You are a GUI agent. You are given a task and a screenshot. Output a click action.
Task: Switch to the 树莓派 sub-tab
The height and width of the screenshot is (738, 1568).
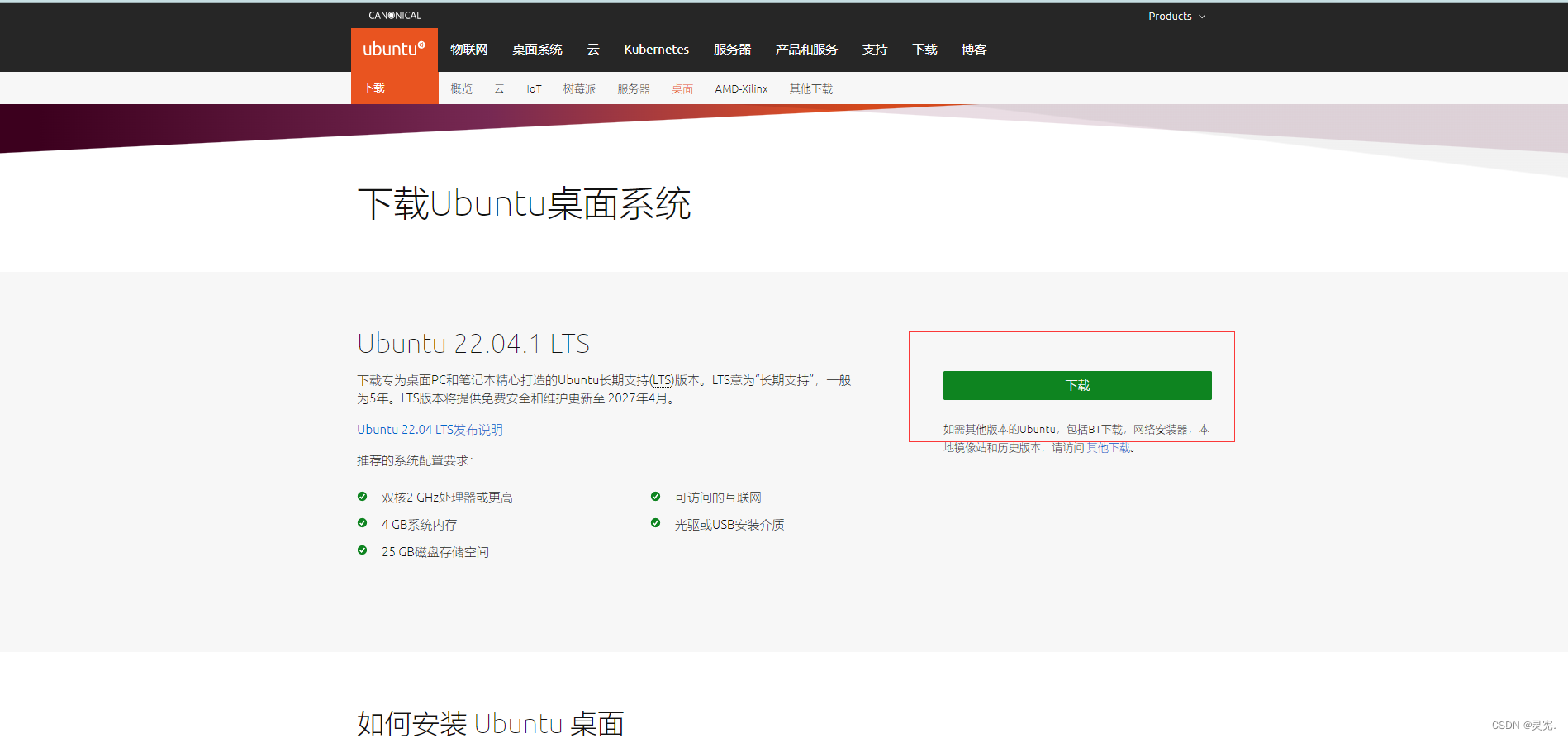click(579, 88)
